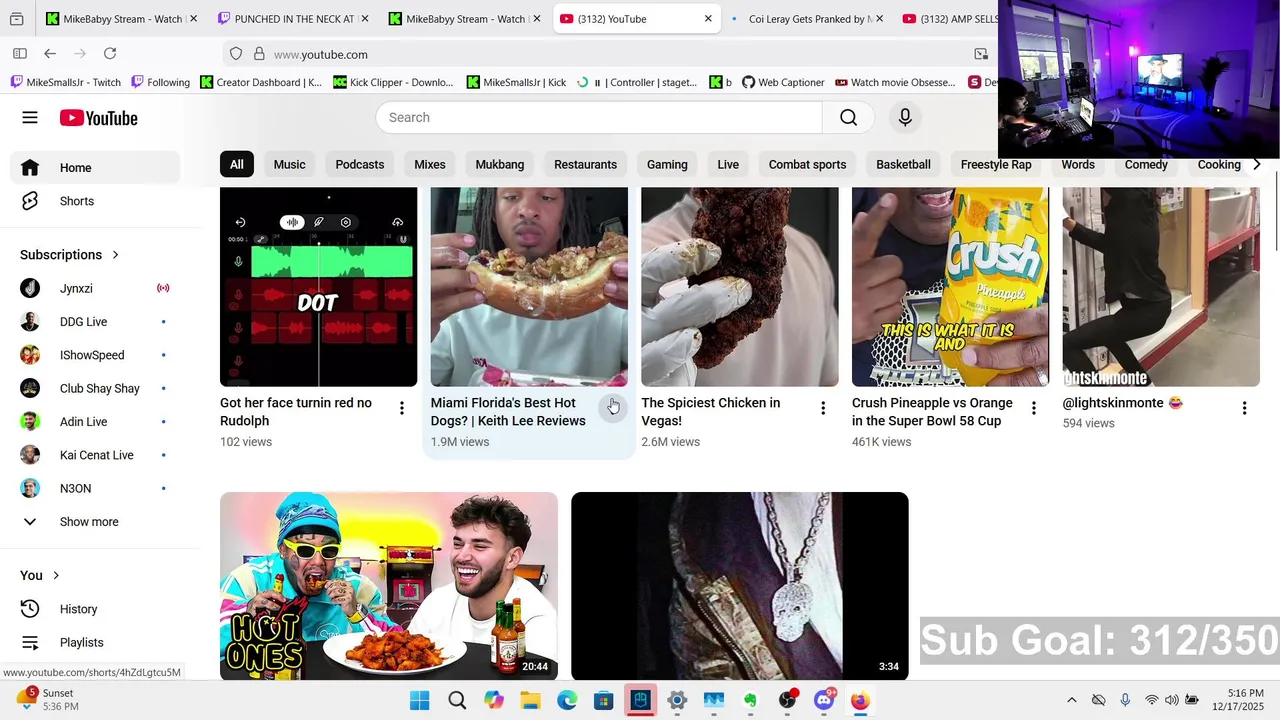The width and height of the screenshot is (1280, 720).
Task: Open options for The Spiciest Chicken short
Action: (823, 408)
